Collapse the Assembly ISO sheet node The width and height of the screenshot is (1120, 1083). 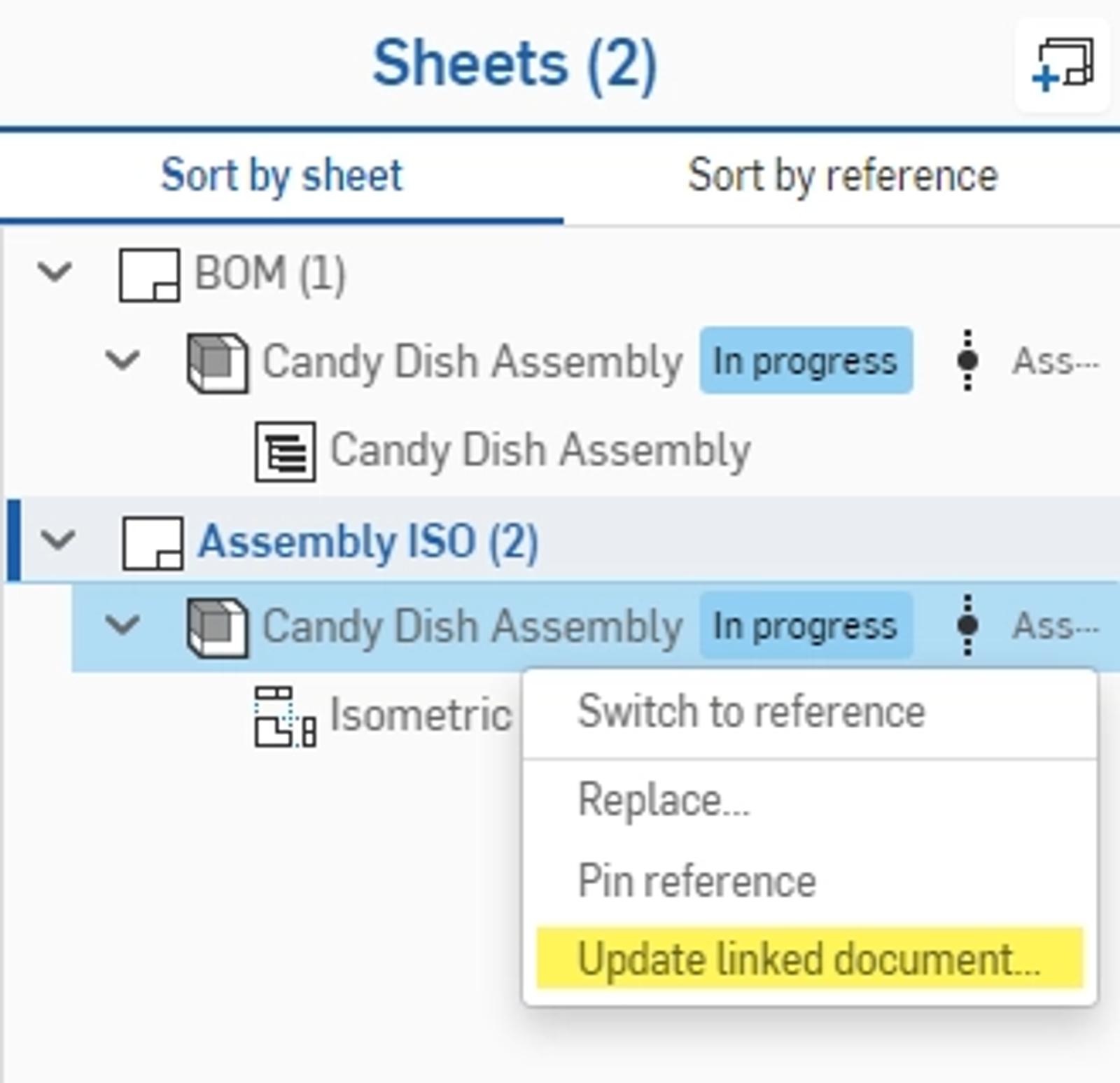[x=57, y=540]
